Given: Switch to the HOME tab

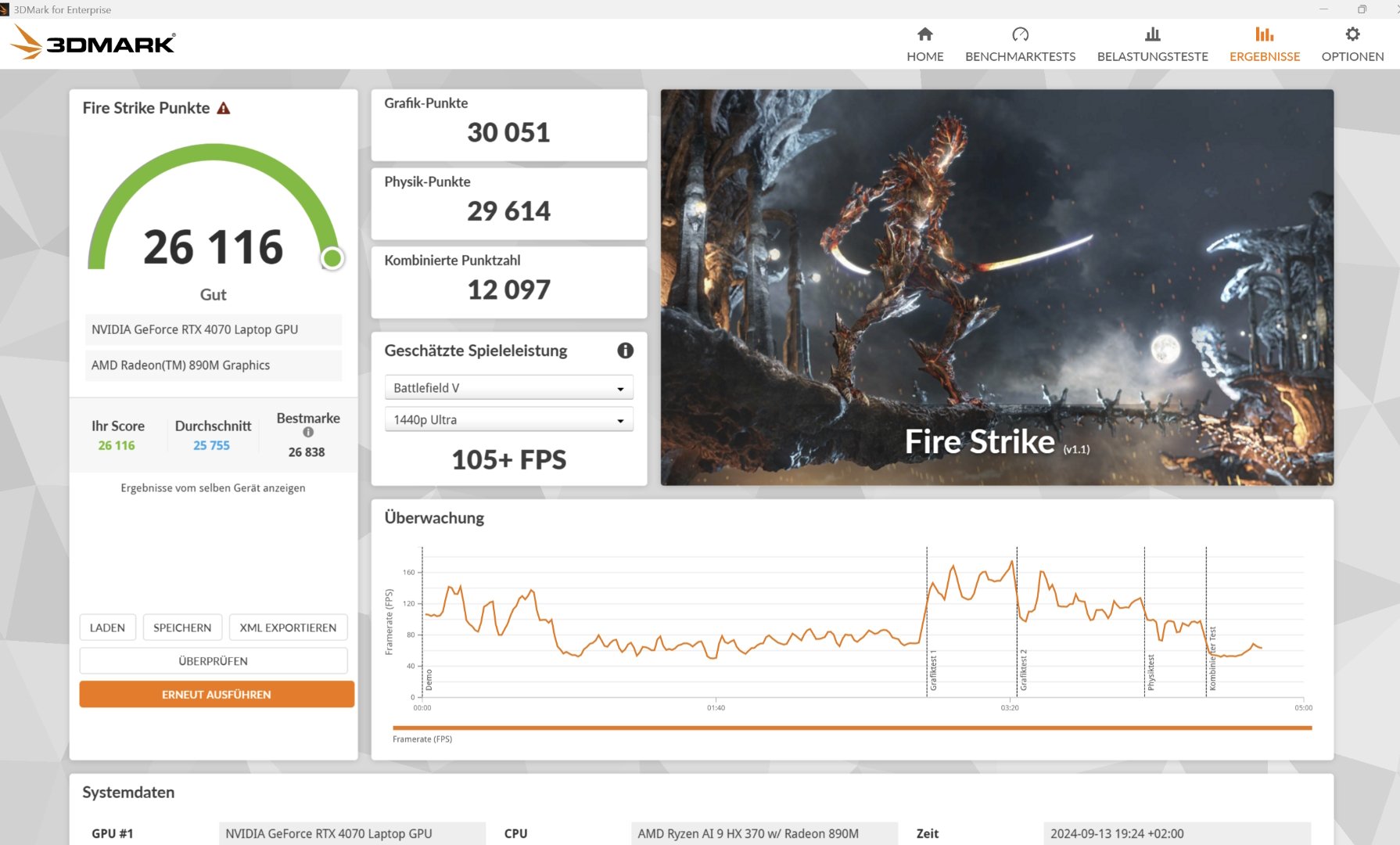Looking at the screenshot, I should click(x=924, y=56).
